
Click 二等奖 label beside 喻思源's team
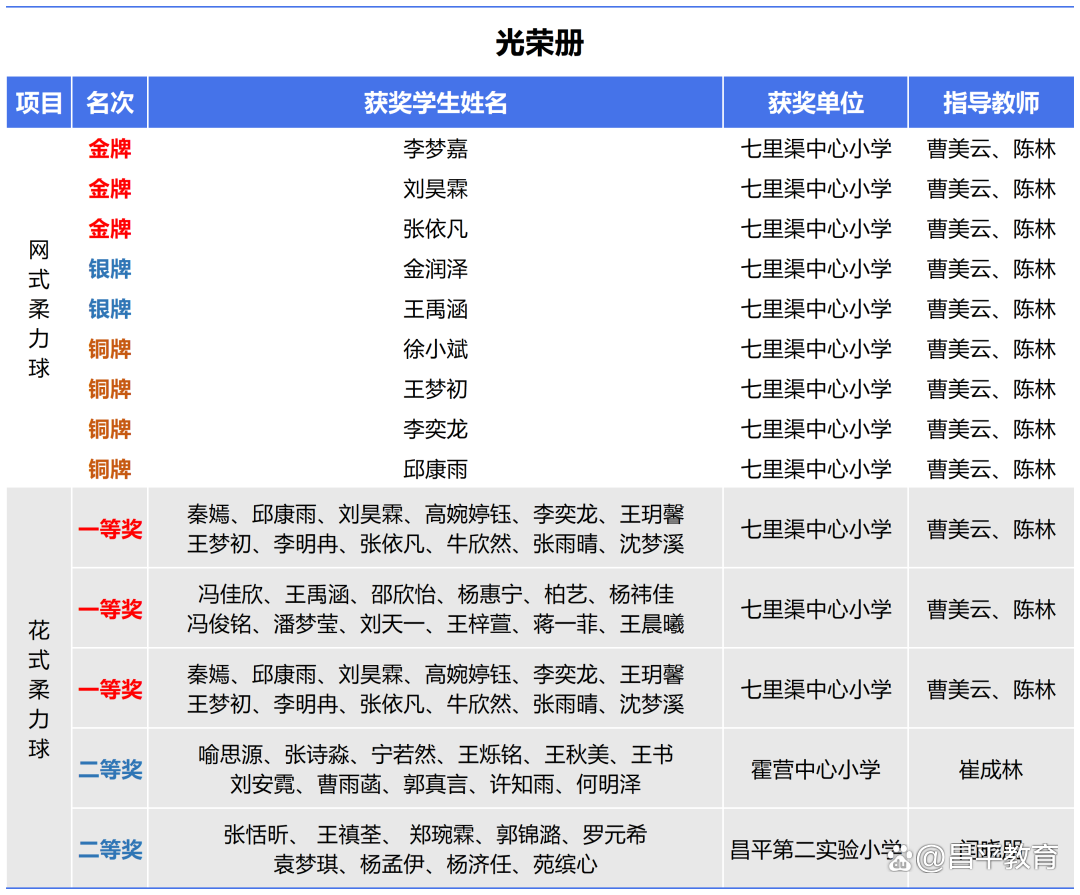(x=110, y=769)
